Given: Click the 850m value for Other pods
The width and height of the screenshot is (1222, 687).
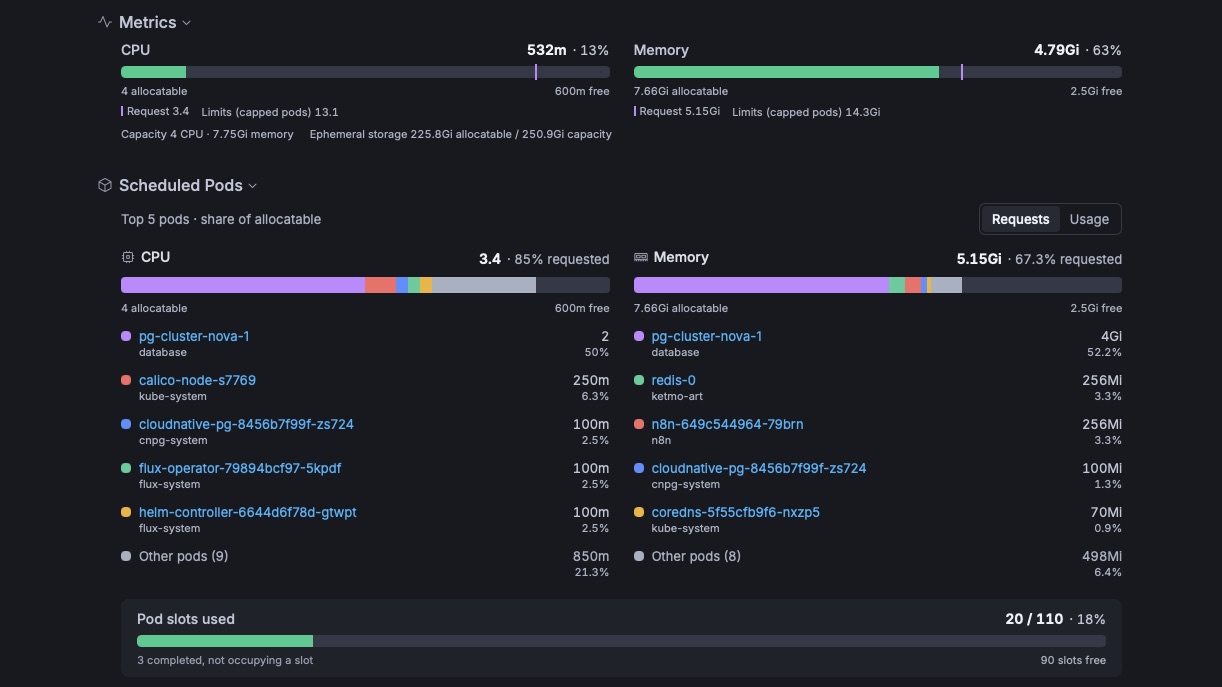Looking at the screenshot, I should 590,556.
